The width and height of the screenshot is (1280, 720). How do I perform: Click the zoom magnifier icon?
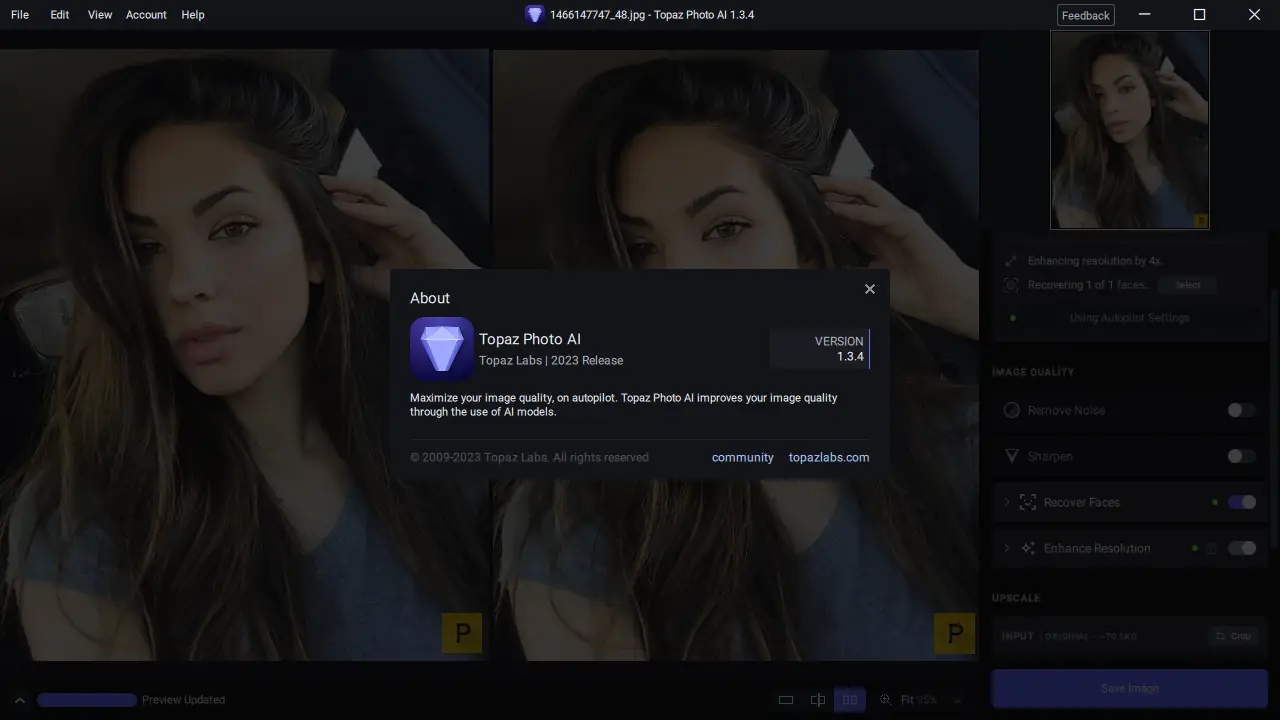coord(885,700)
